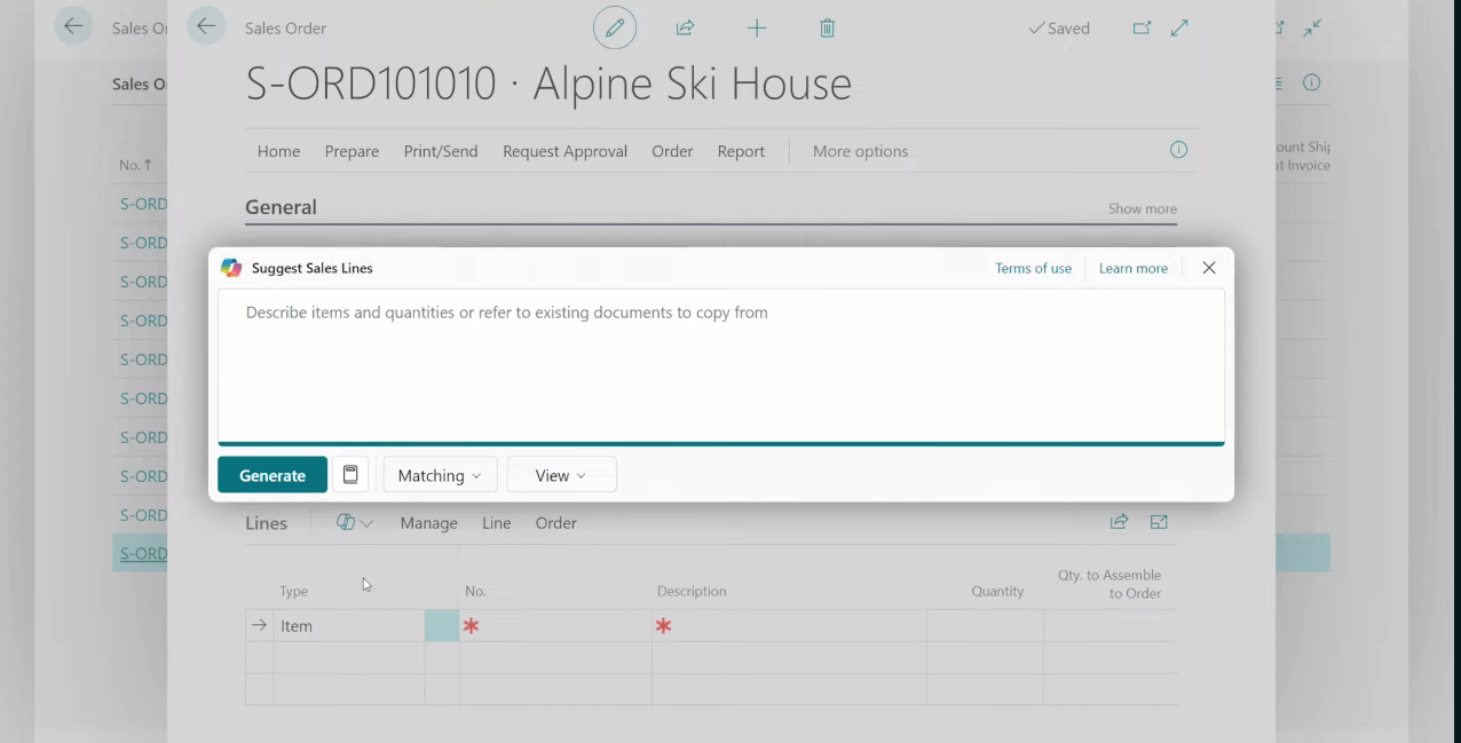The width and height of the screenshot is (1461, 743).
Task: Click the sales lines description text box
Action: point(720,365)
